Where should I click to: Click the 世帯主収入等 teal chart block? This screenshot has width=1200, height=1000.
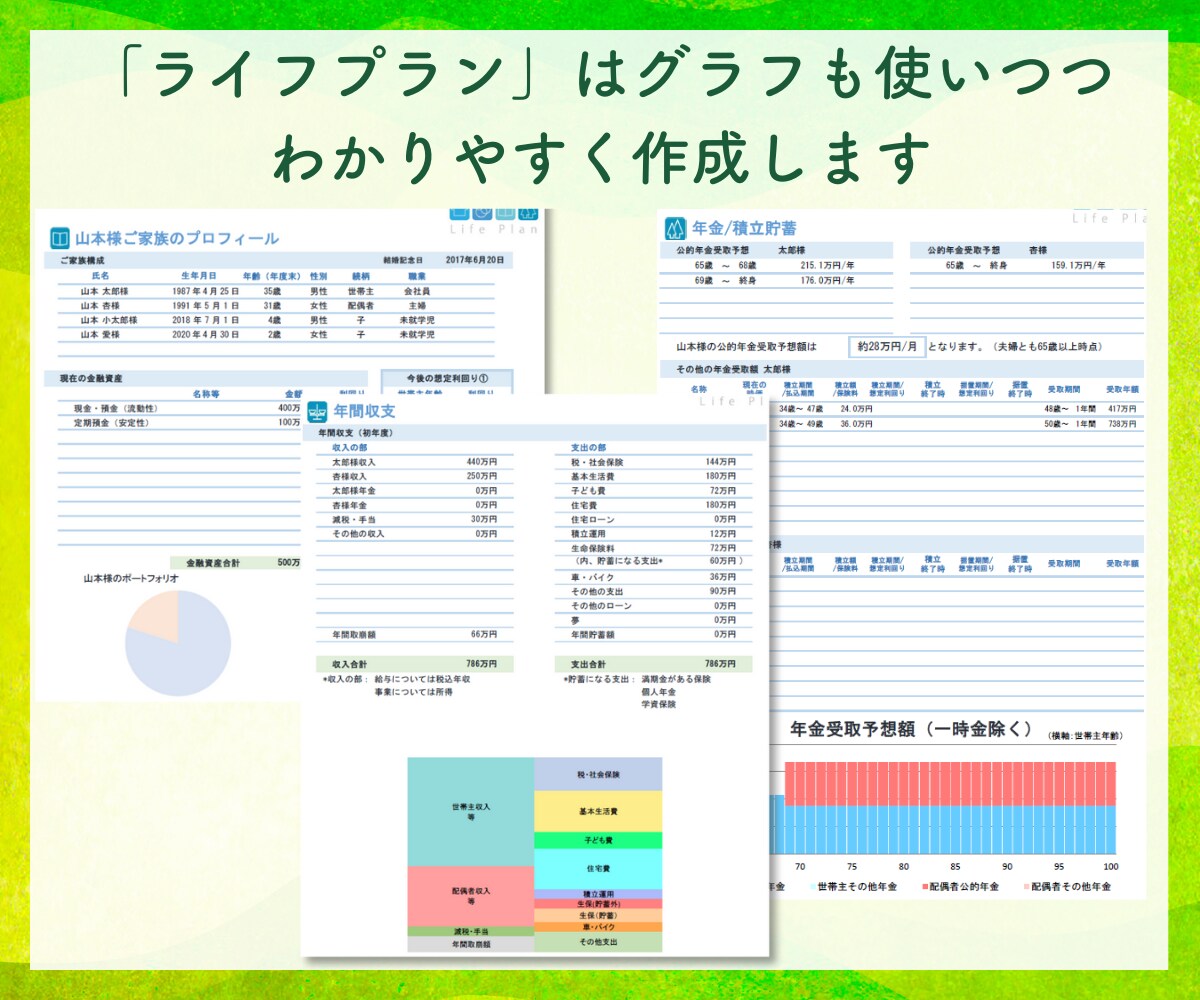coord(470,812)
